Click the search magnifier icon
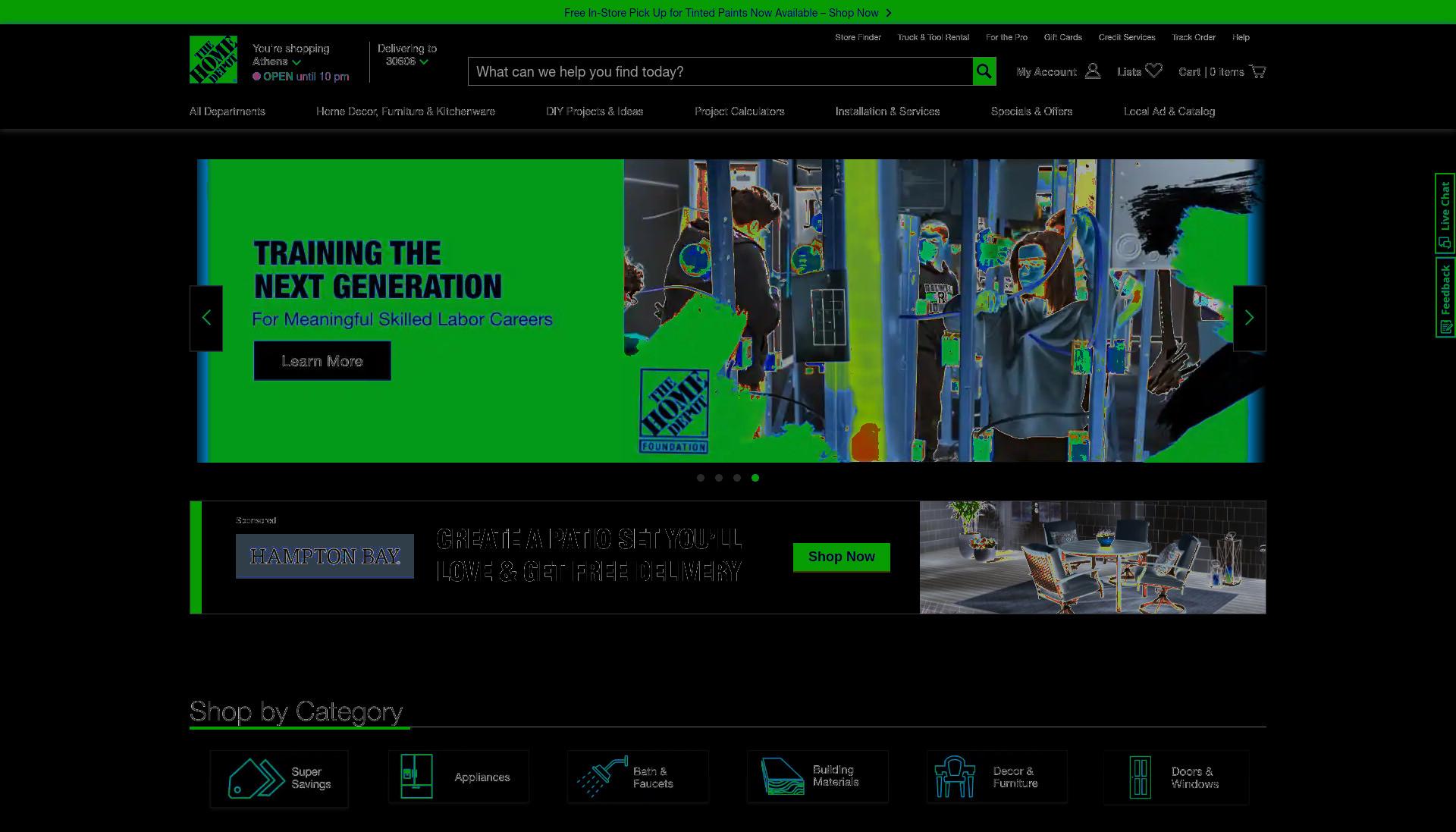 pyautogui.click(x=984, y=71)
